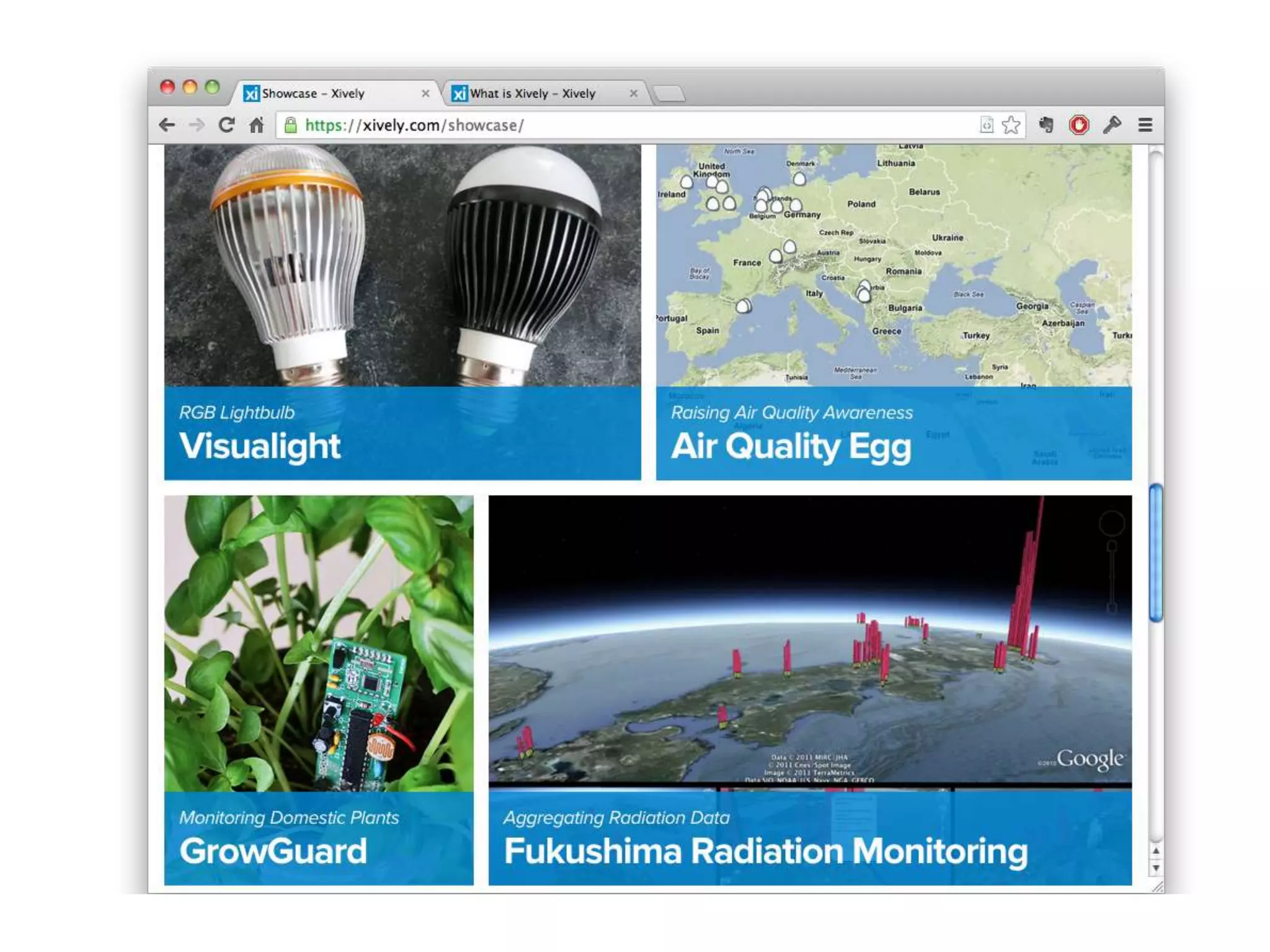1270x952 pixels.
Task: Switch to What is Xively tab
Action: (x=532, y=94)
